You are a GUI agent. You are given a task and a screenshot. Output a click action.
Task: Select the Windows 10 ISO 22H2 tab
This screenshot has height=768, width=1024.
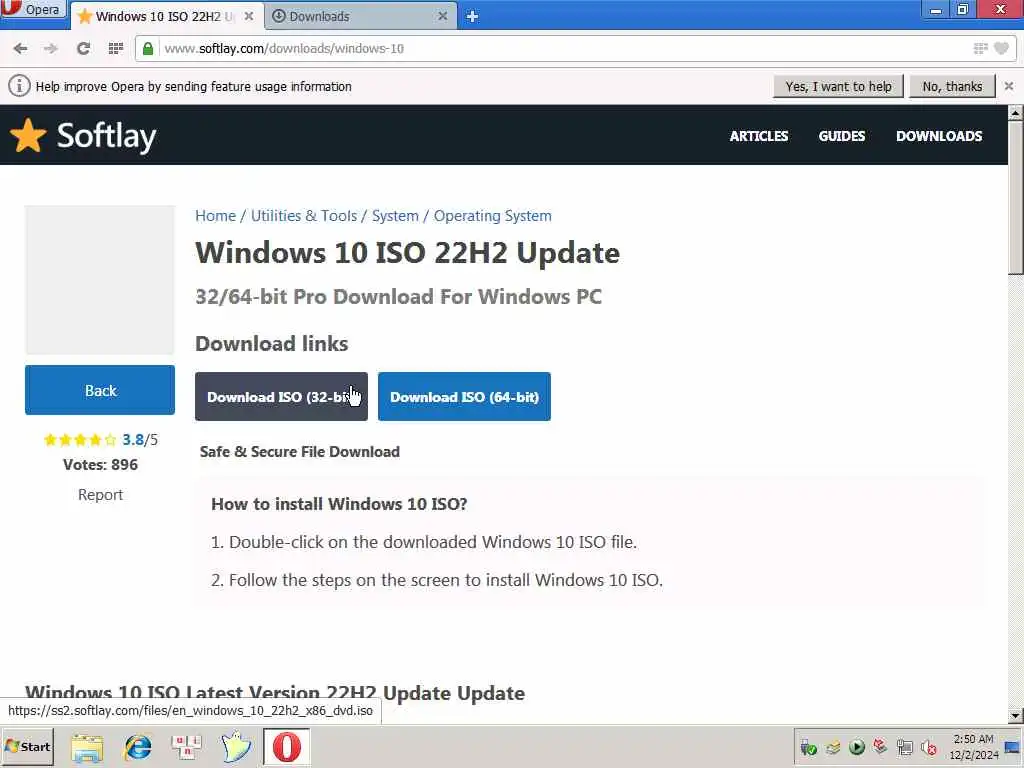click(x=167, y=16)
